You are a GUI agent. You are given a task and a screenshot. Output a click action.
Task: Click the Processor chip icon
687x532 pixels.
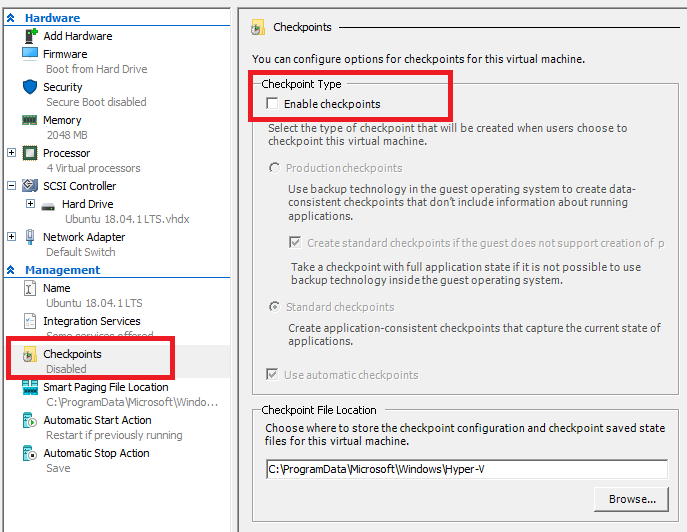pos(30,153)
